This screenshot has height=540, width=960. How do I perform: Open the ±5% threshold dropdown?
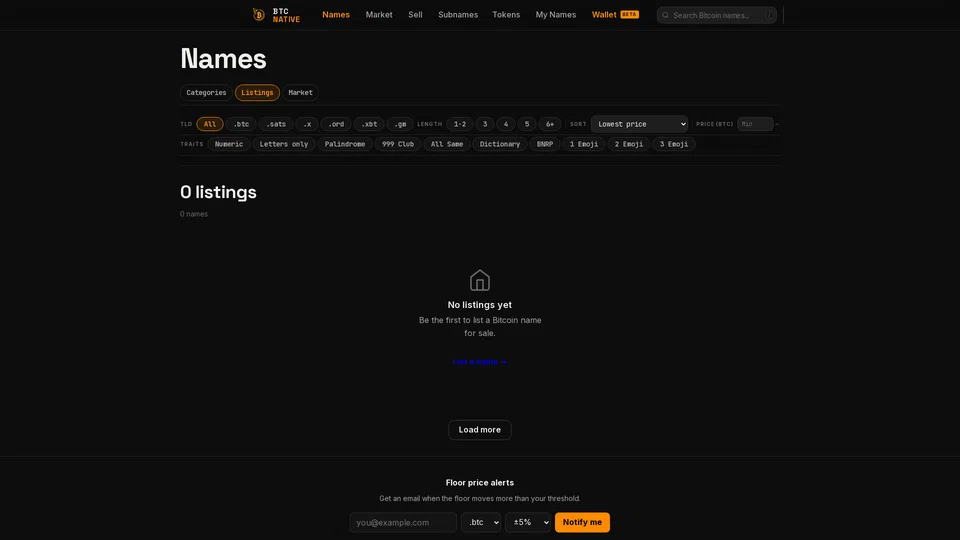(x=528, y=522)
